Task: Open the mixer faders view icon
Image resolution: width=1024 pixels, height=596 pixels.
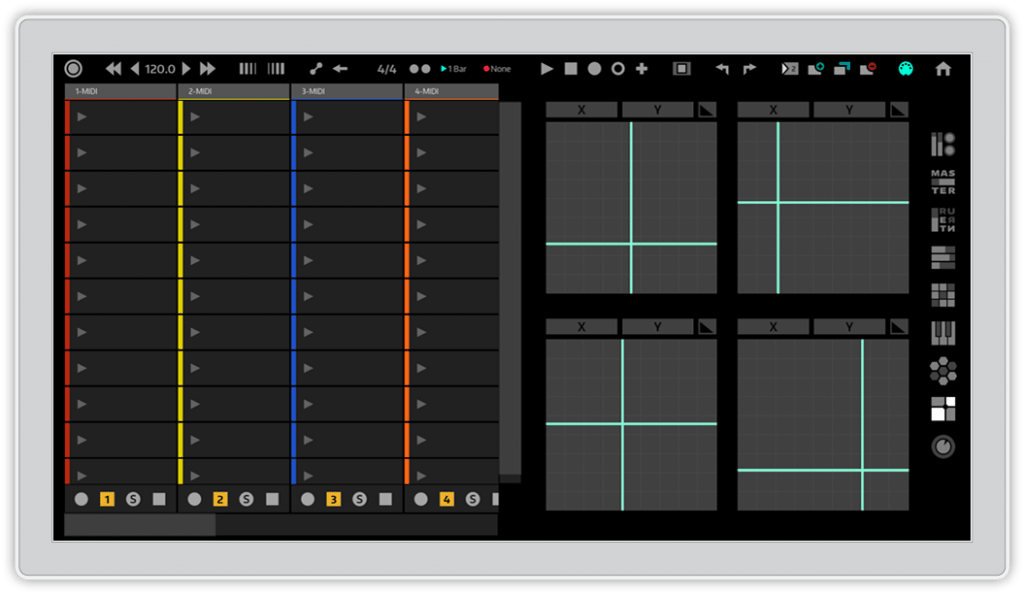Action: (943, 144)
